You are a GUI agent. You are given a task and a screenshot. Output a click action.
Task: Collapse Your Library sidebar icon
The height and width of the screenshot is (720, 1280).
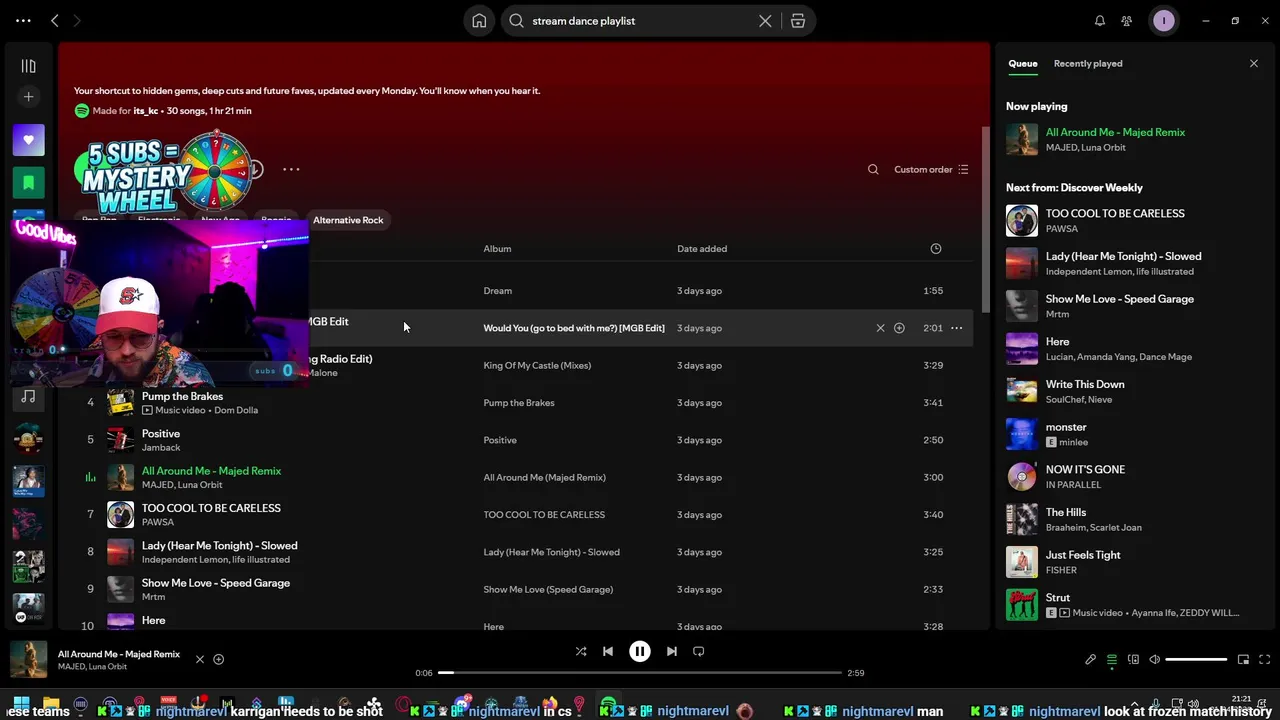pyautogui.click(x=28, y=66)
